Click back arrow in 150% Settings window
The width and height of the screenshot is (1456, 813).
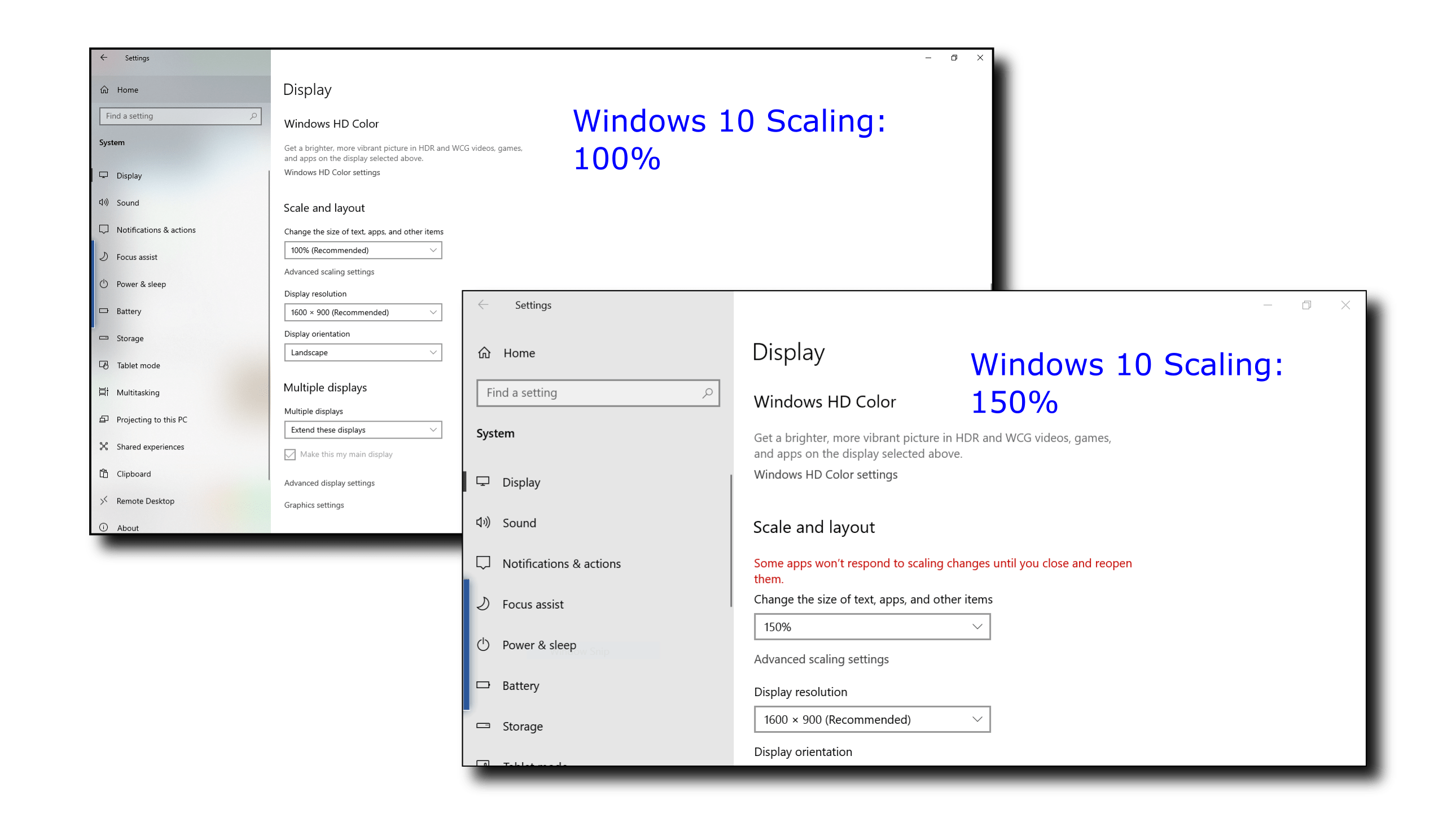[483, 305]
